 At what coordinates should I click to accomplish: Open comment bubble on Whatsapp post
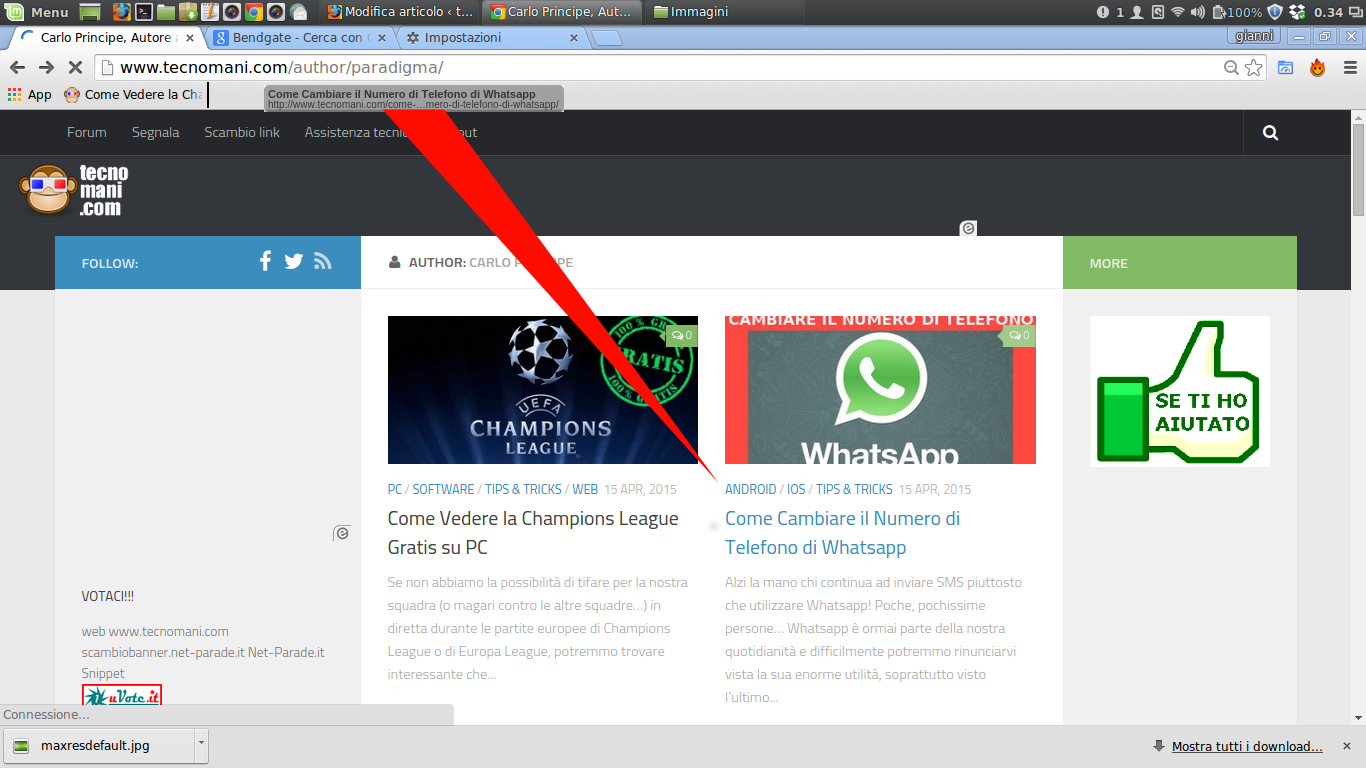(1019, 336)
